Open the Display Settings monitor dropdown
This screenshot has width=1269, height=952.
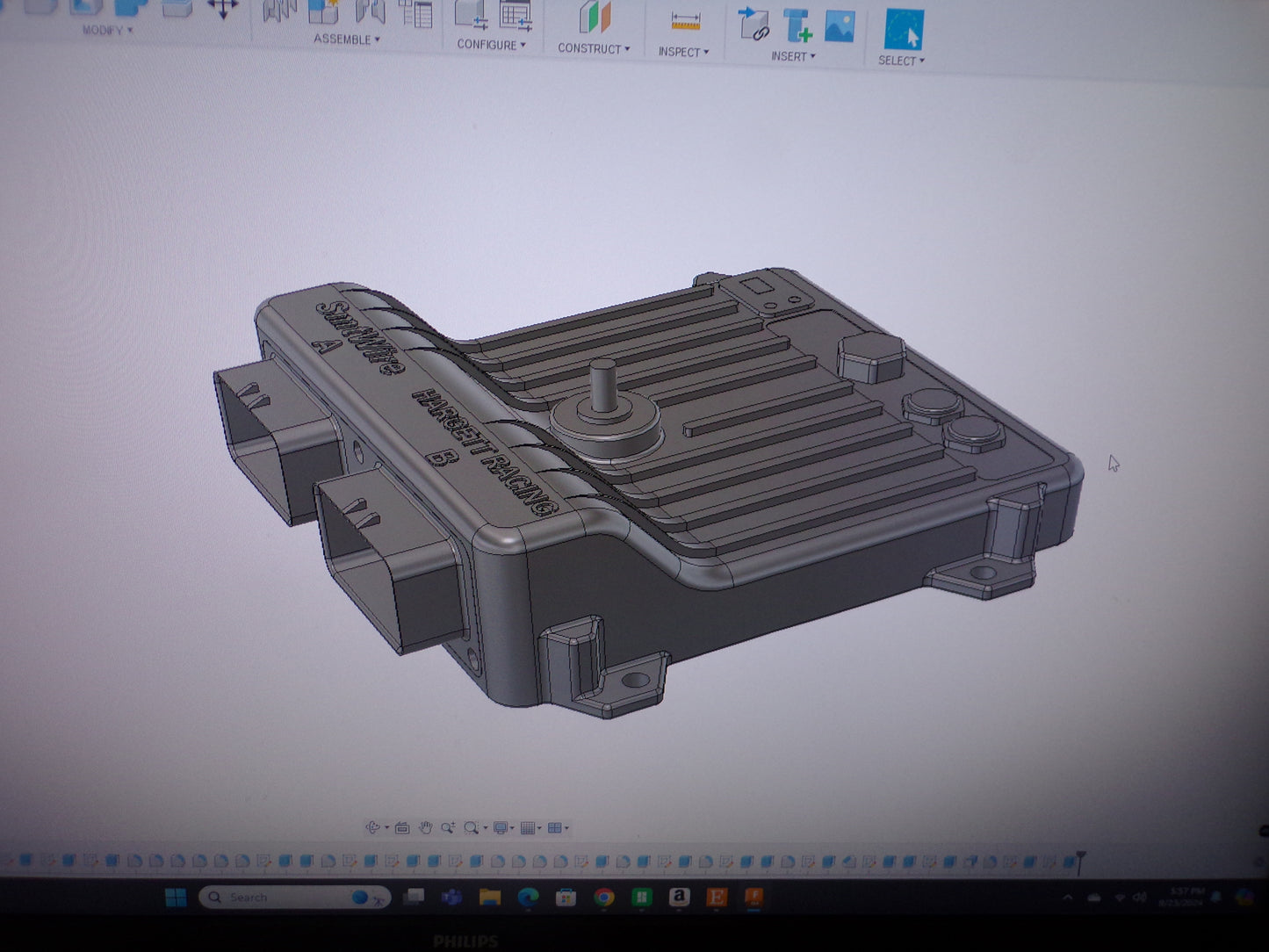tap(503, 827)
